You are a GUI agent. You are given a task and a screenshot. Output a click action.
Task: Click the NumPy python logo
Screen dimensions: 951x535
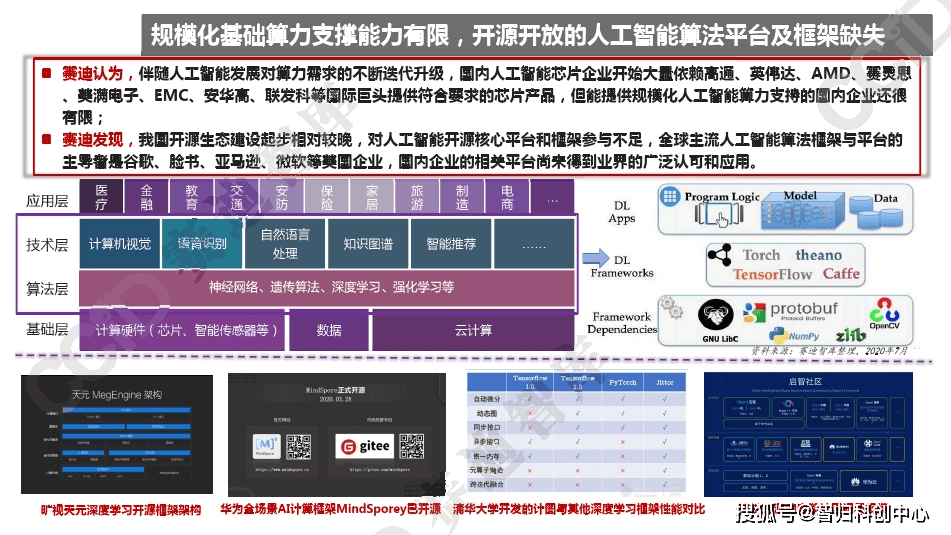tap(778, 334)
